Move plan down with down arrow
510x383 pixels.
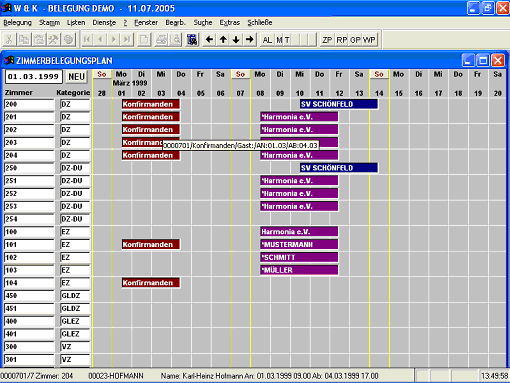click(x=236, y=40)
